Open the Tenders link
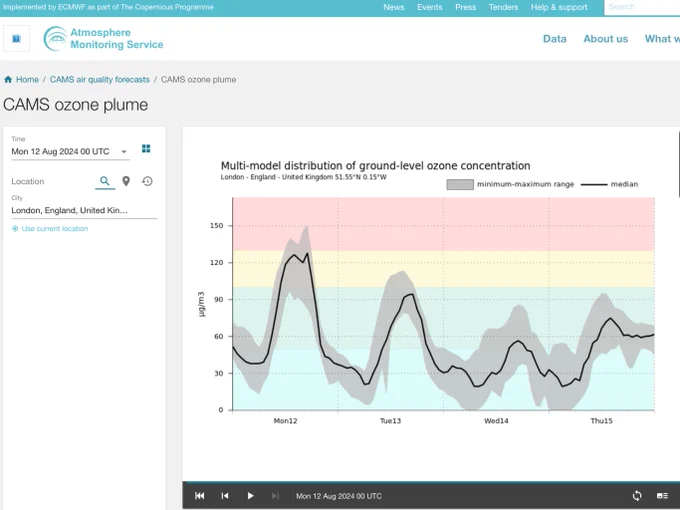 503,7
